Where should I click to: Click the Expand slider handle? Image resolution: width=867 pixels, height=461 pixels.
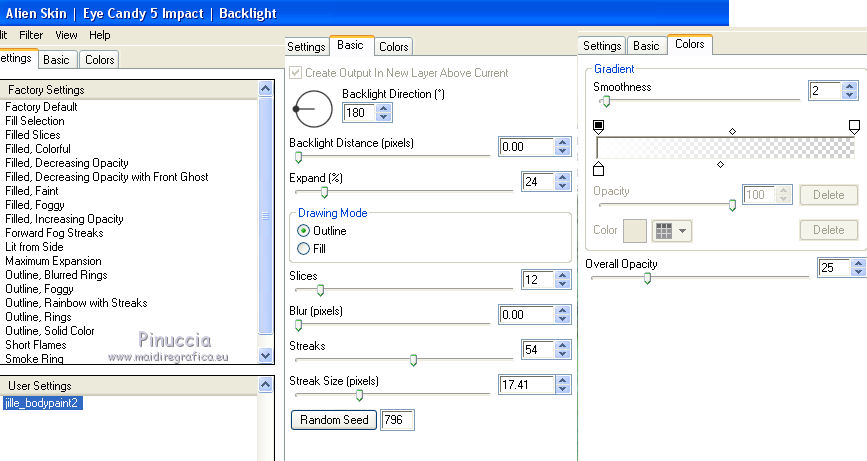click(325, 192)
